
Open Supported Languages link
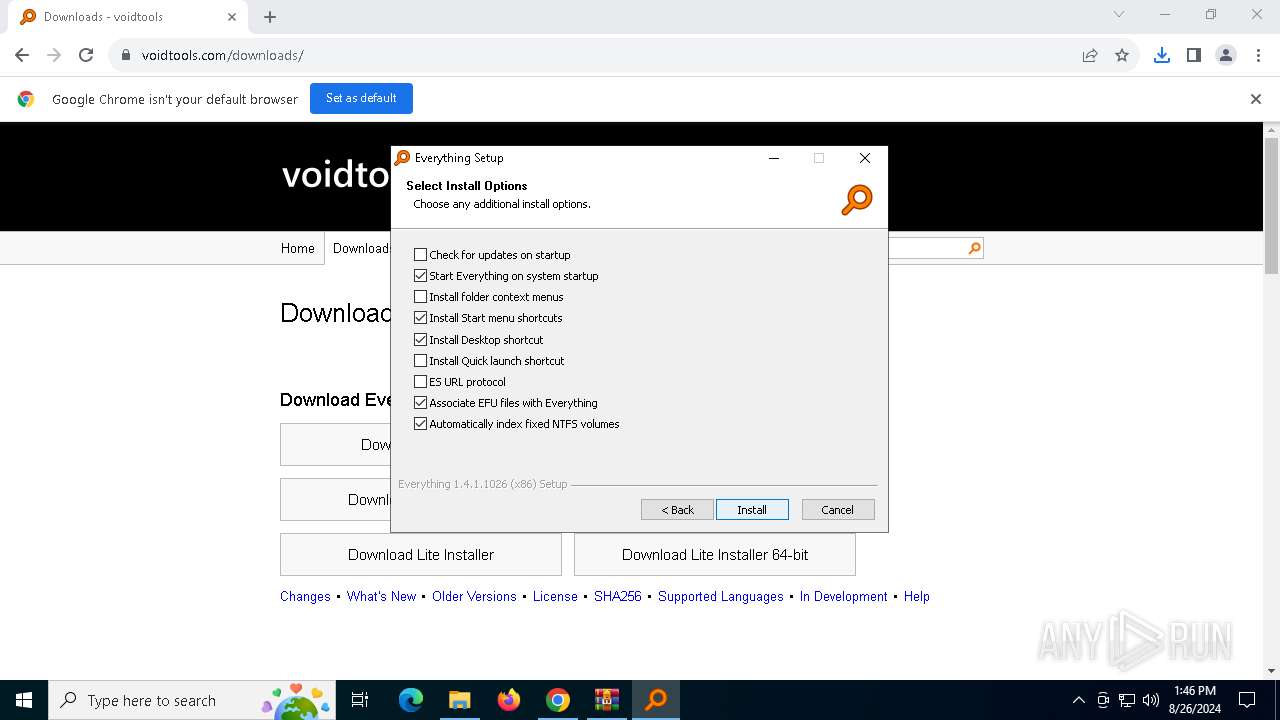coord(721,596)
